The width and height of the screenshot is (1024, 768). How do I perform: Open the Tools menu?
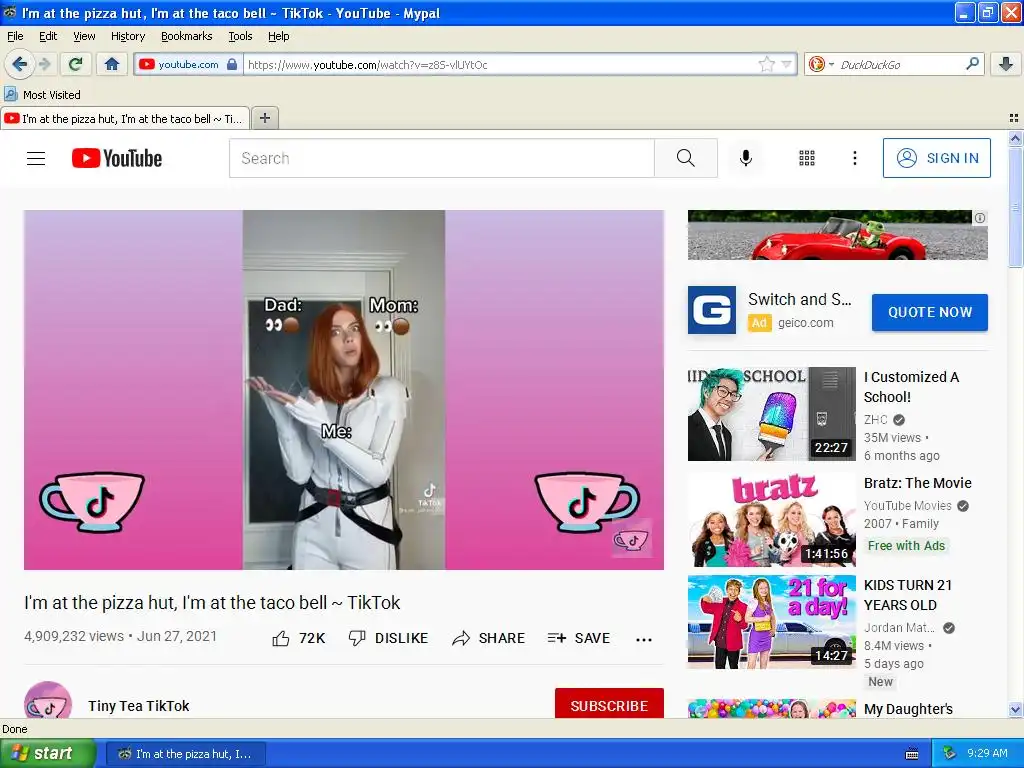[240, 36]
